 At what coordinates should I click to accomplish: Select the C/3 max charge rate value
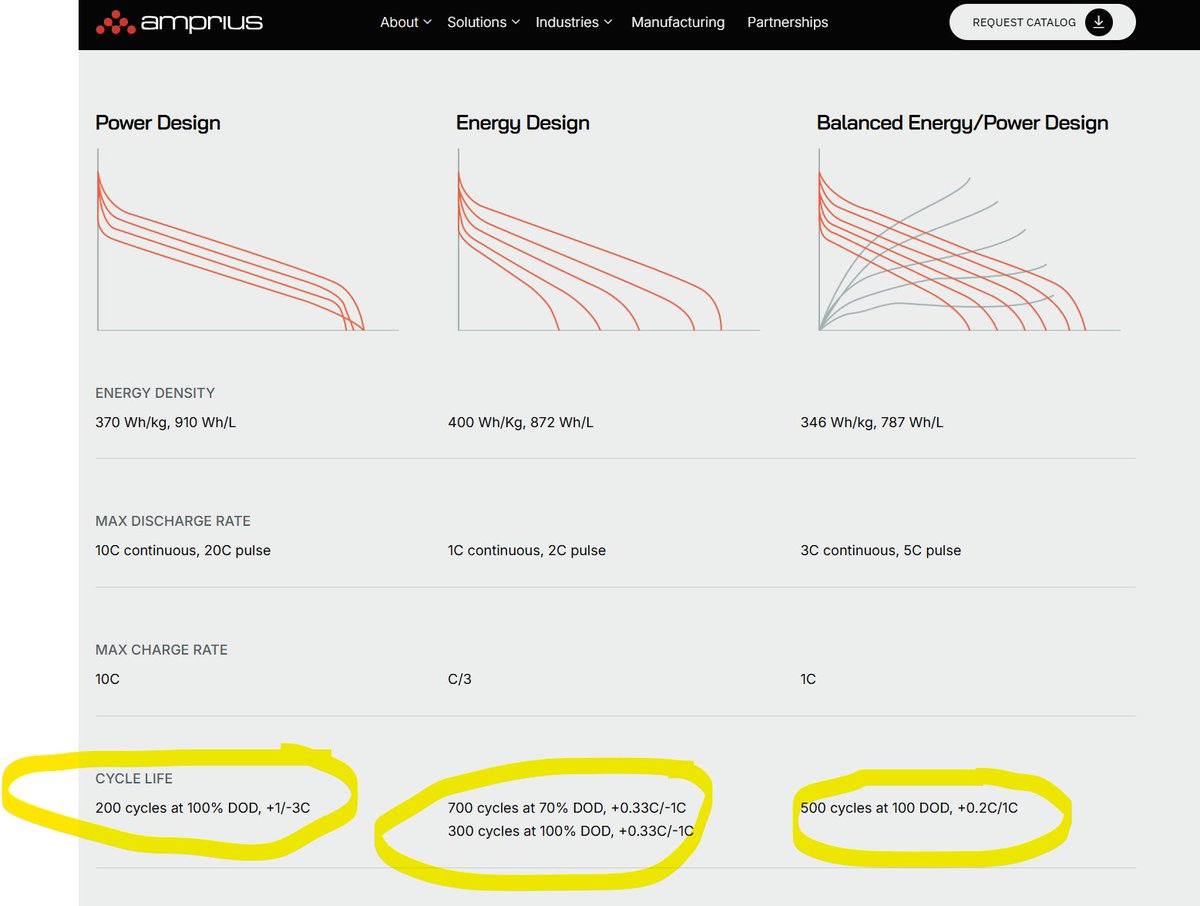click(x=460, y=679)
